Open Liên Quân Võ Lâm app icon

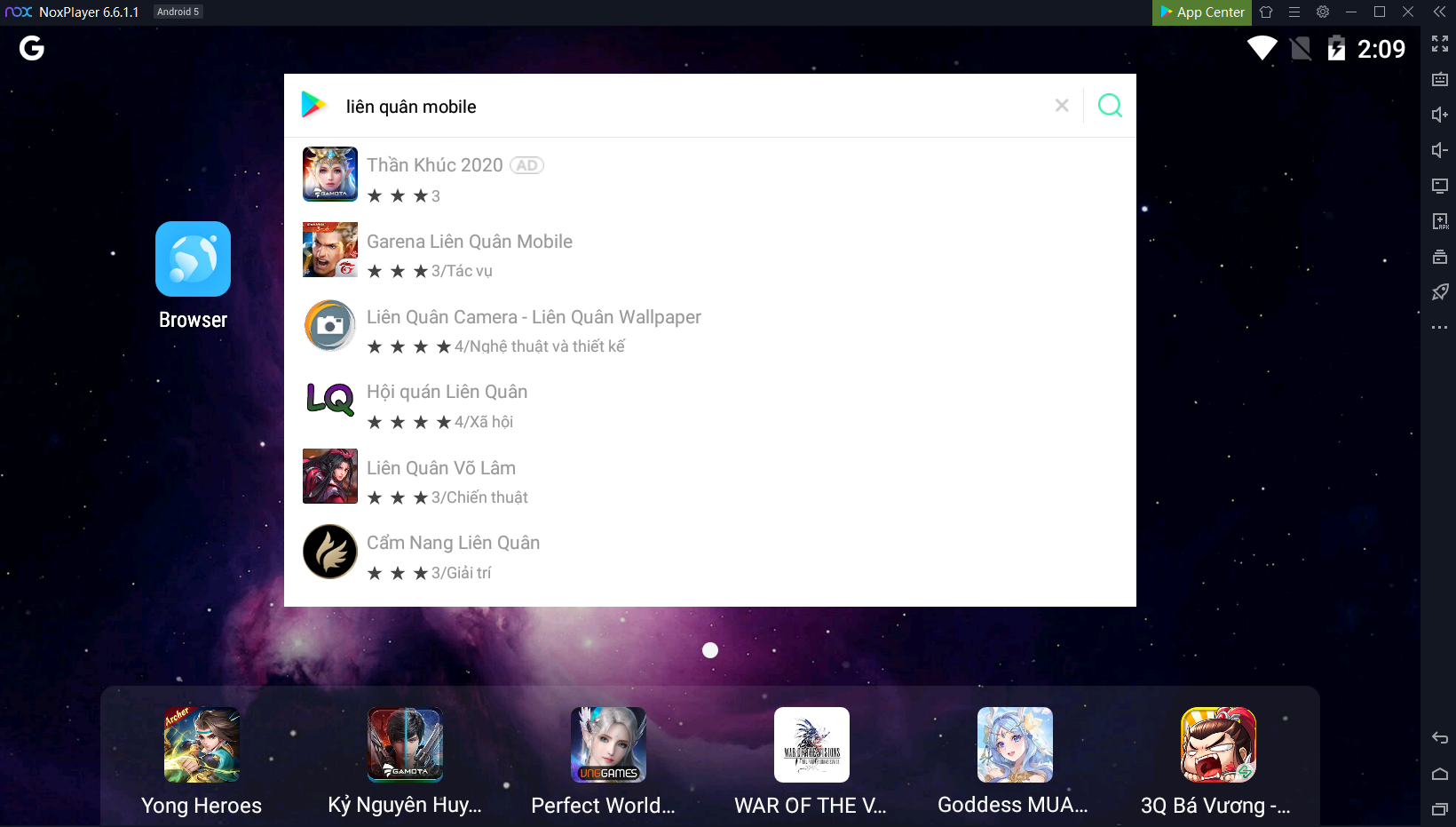coord(330,476)
